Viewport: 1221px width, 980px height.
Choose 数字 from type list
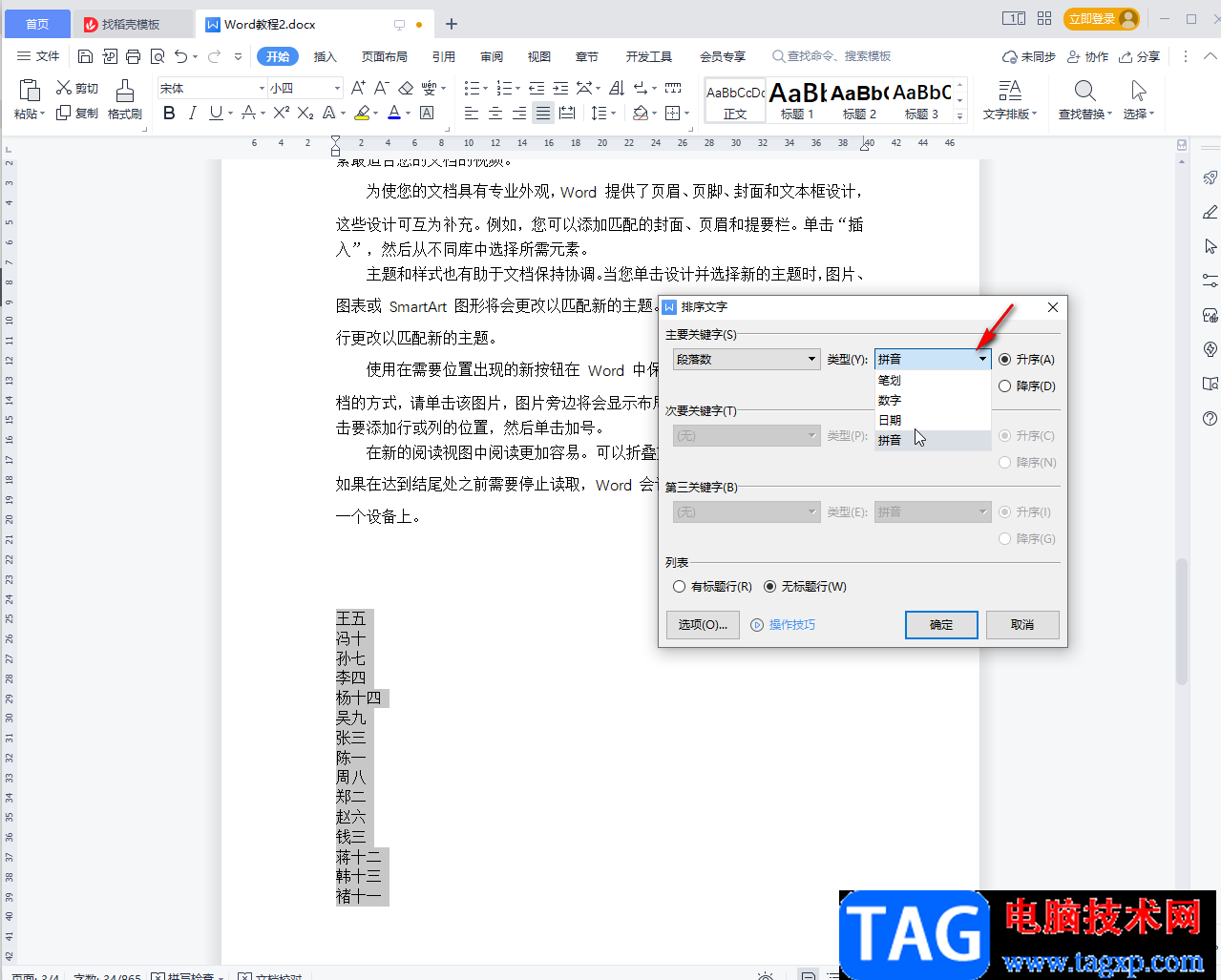coord(933,400)
